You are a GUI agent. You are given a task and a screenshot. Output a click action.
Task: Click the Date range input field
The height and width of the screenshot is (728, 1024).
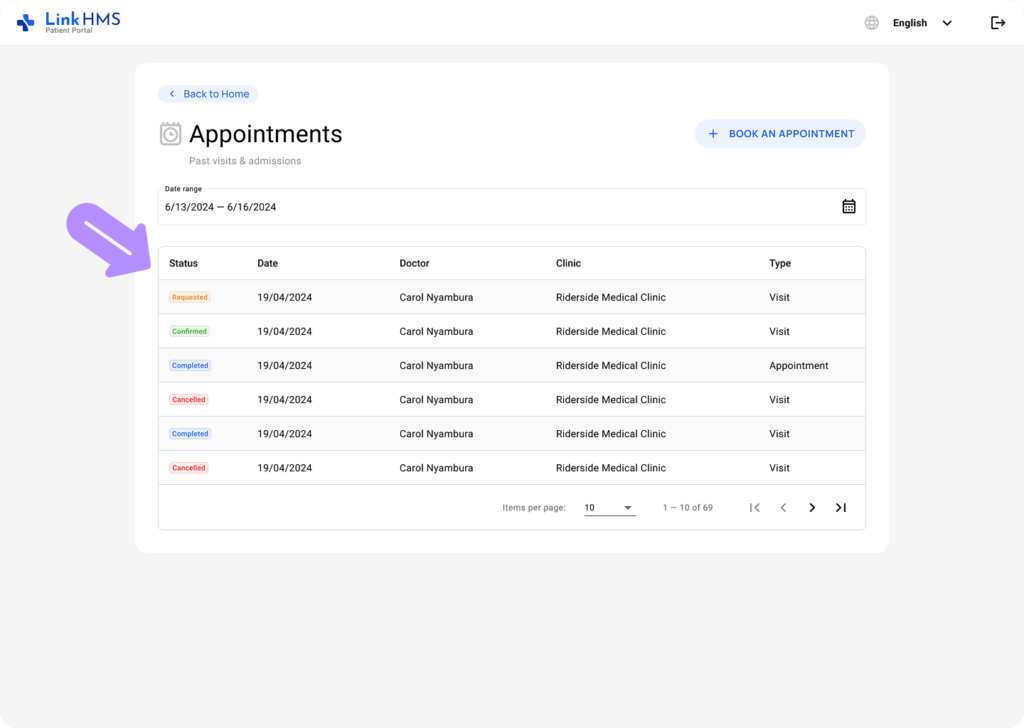click(x=511, y=207)
